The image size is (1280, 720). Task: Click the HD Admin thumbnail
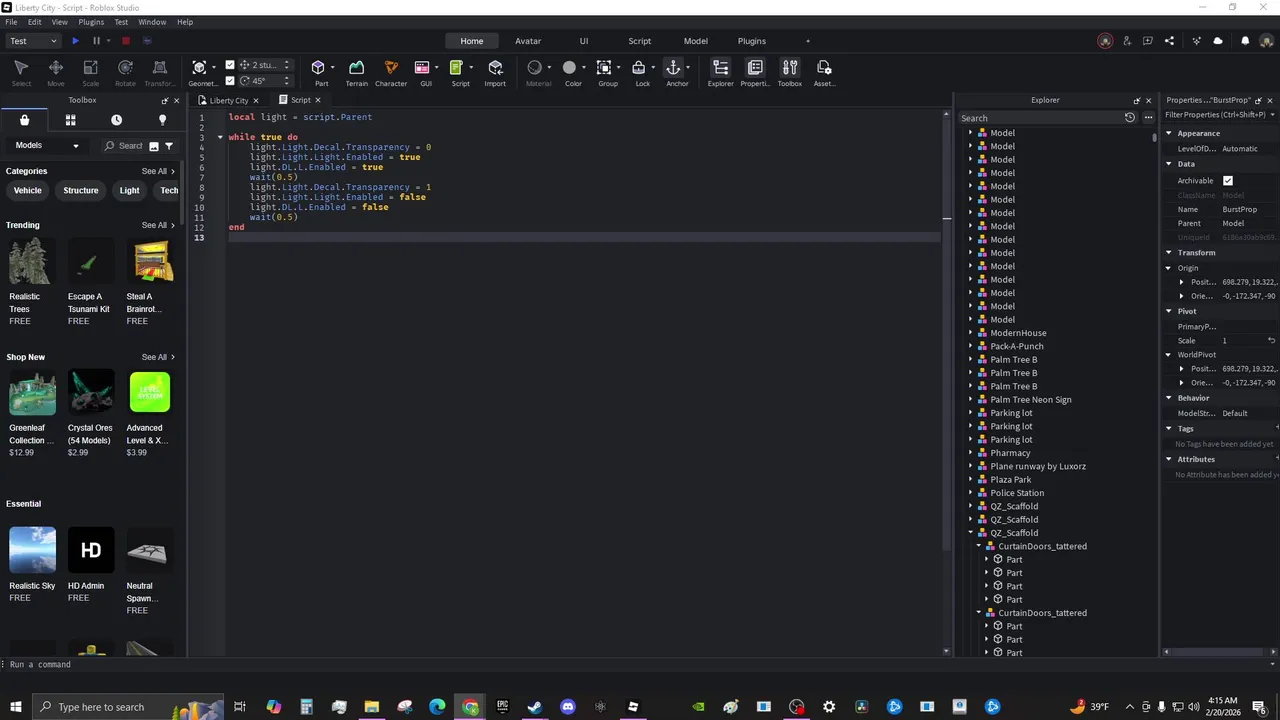(x=91, y=550)
